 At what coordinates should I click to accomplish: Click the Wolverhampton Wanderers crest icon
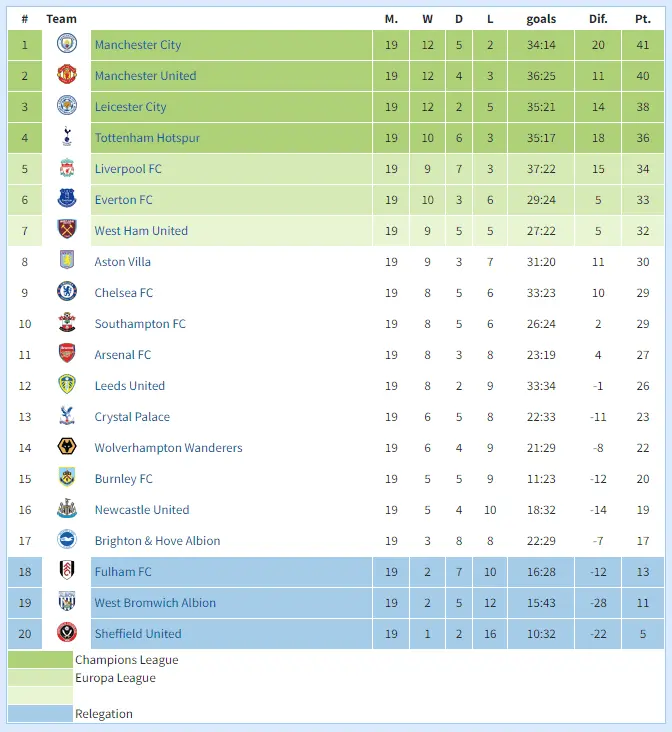coord(67,448)
